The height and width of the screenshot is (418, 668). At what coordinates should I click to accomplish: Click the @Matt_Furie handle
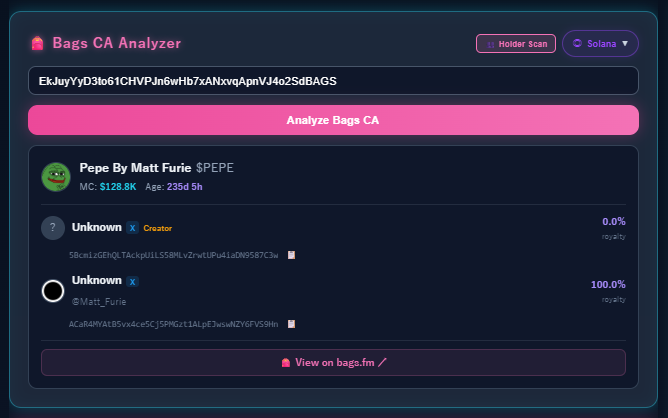[x=99, y=302]
